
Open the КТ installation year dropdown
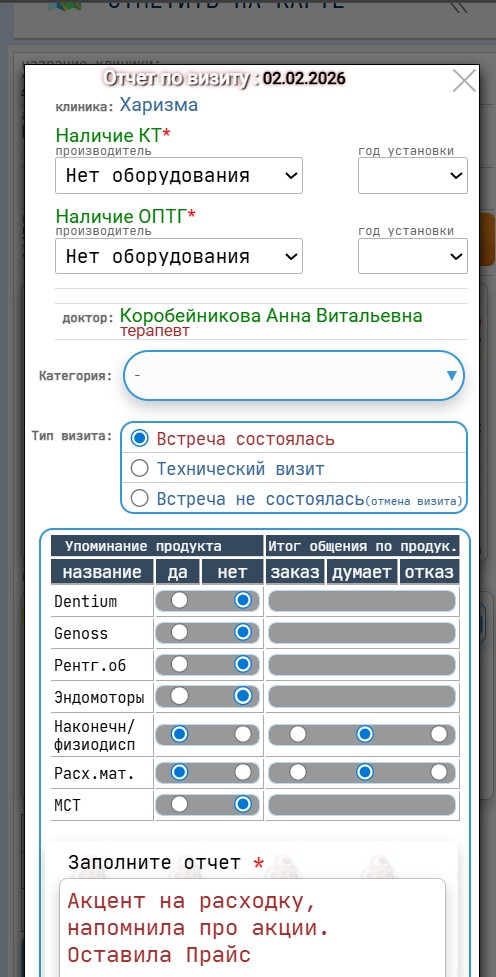coord(413,175)
